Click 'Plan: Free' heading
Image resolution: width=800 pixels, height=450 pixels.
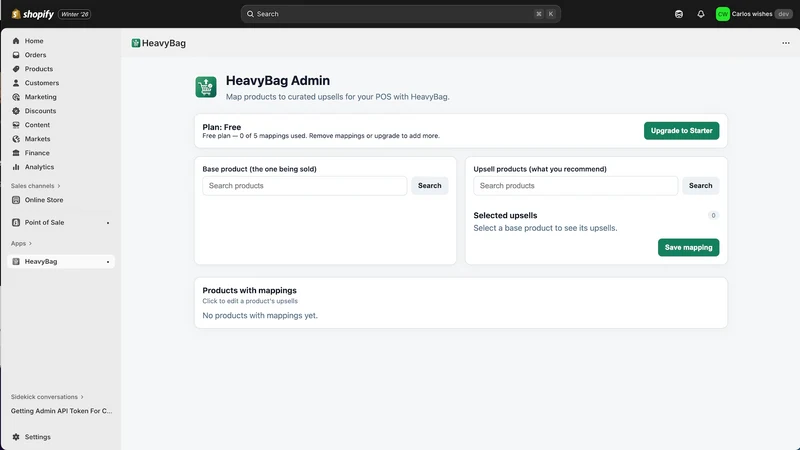tap(221, 127)
